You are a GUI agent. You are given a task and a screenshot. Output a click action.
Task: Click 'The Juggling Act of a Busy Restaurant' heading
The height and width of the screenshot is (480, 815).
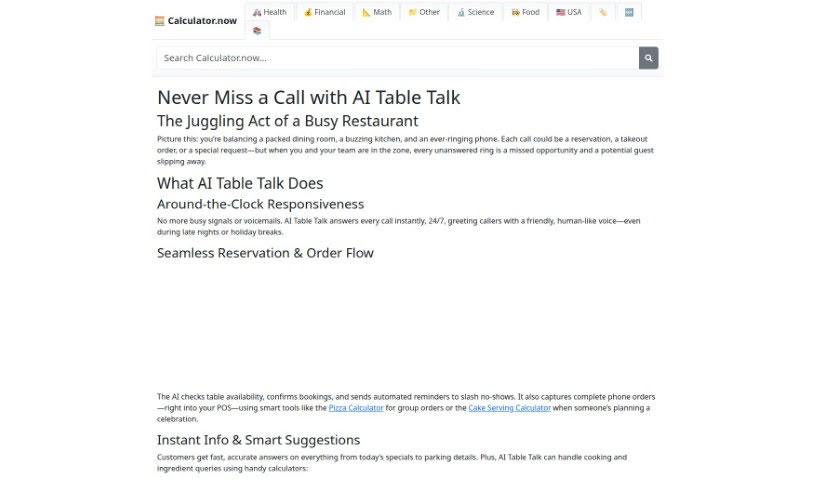(x=287, y=121)
